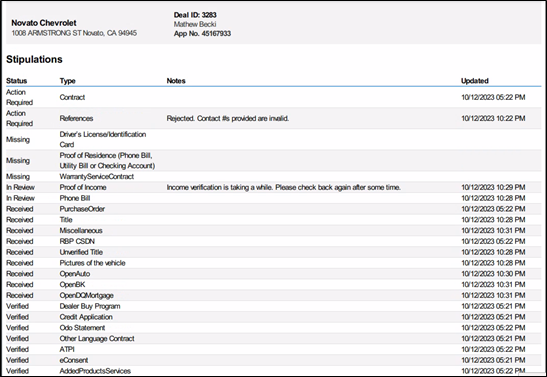
Task: Select dealer address 1008 ARMSTRONG ST Novato
Action: [74, 33]
